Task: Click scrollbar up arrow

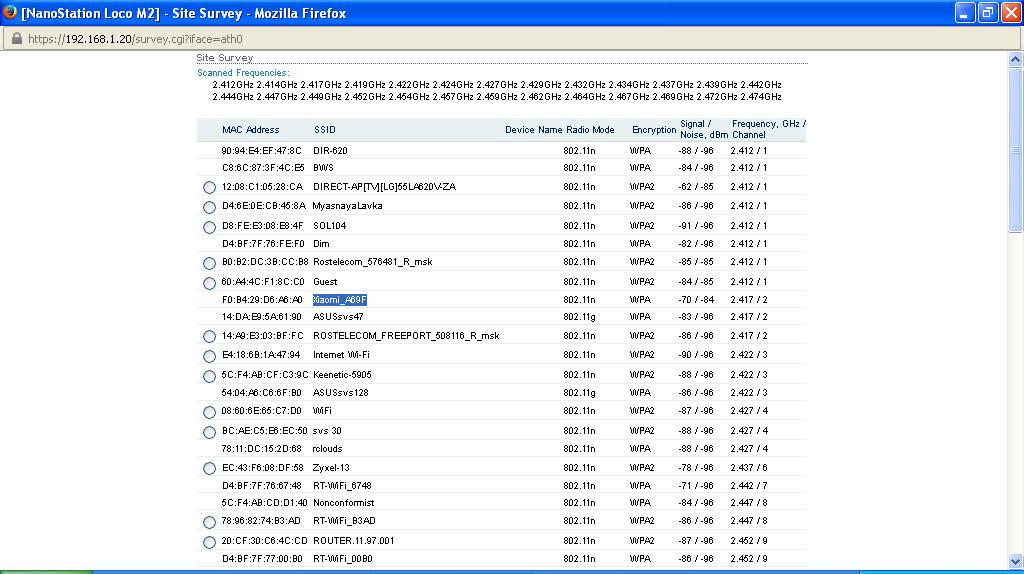Action: (1015, 59)
